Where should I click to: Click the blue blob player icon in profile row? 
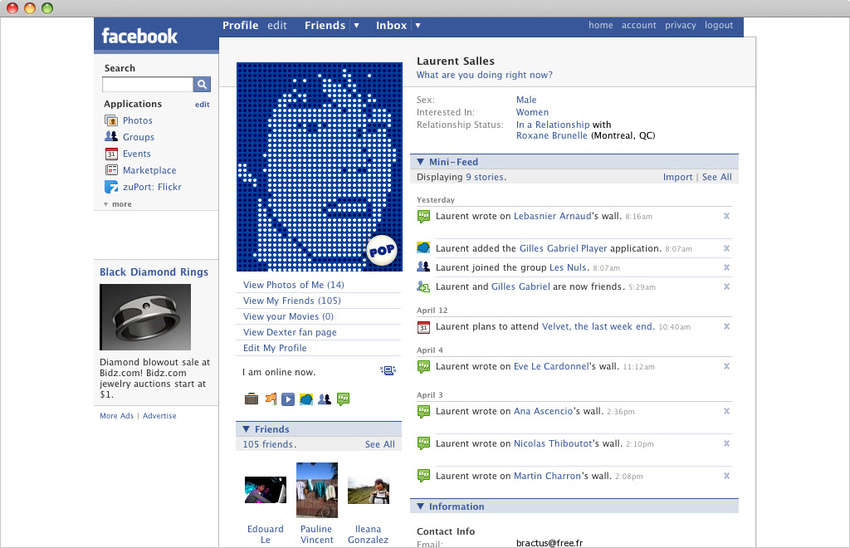306,399
